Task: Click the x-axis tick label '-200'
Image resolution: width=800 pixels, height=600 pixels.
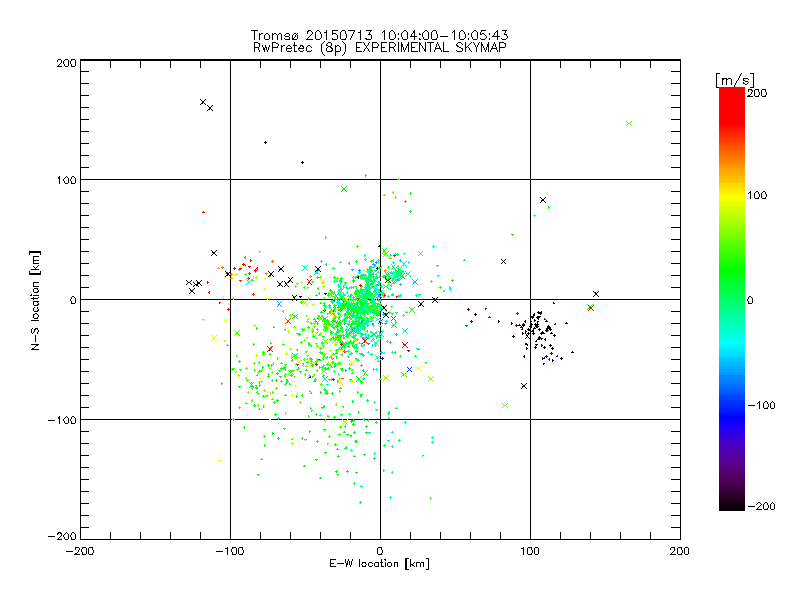Action: 80,551
